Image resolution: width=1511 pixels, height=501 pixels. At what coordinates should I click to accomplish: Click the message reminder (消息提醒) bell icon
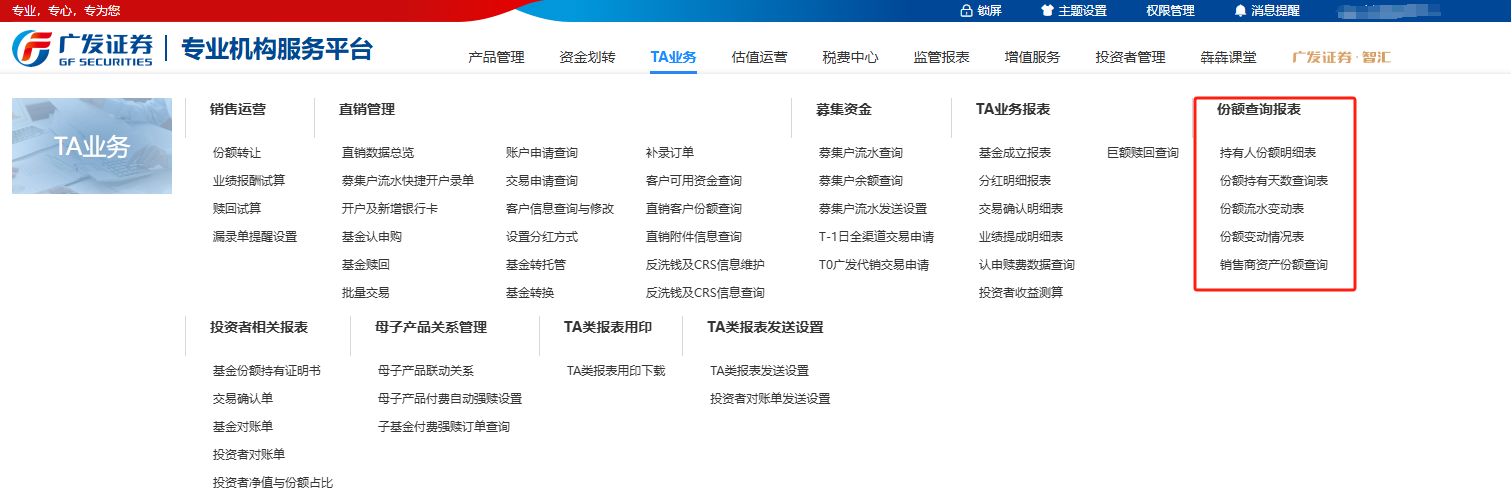click(x=1240, y=11)
